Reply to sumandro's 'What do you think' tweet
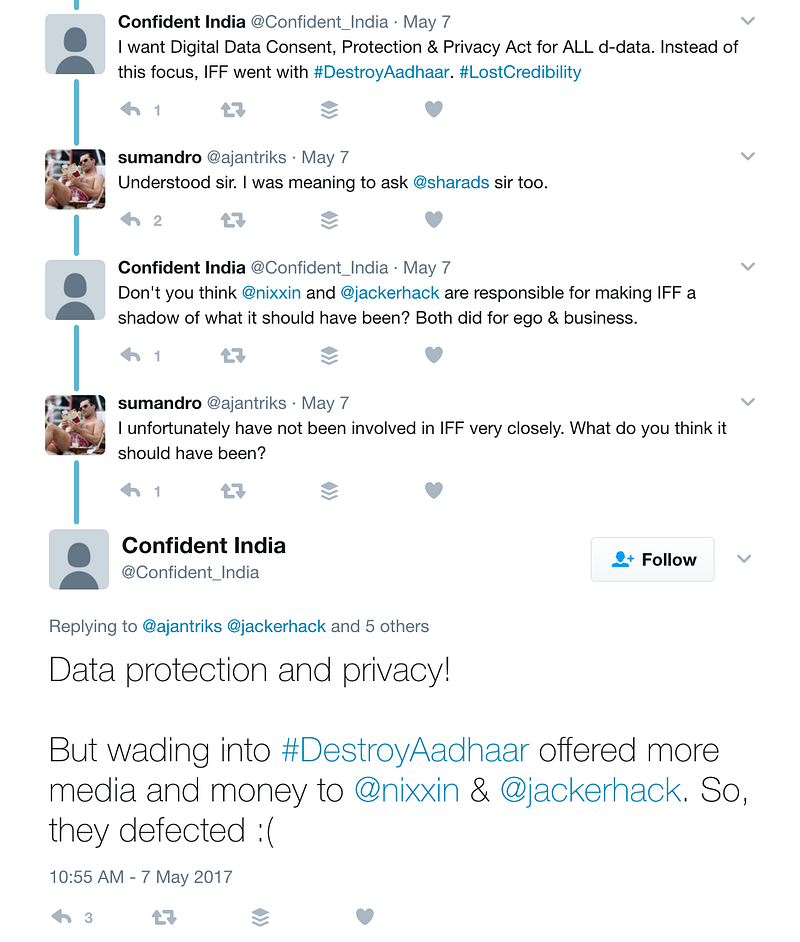800x942 pixels. coord(130,490)
